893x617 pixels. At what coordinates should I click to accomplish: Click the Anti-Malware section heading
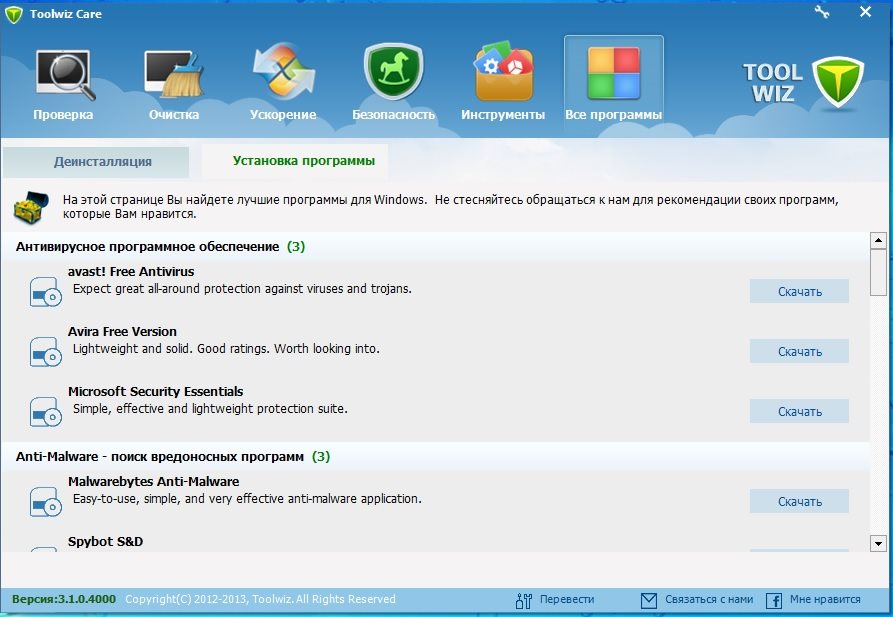159,457
